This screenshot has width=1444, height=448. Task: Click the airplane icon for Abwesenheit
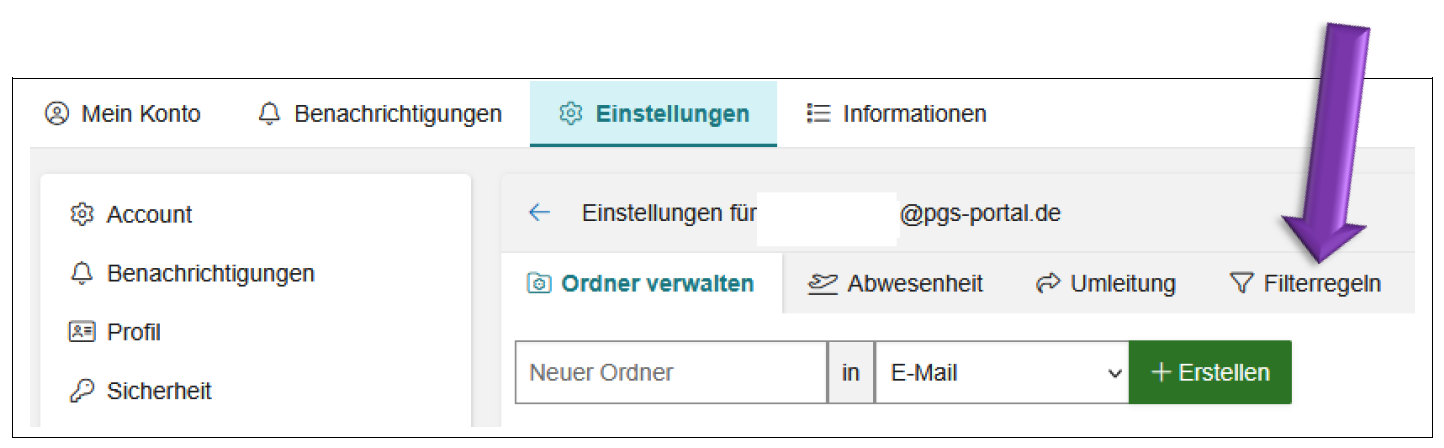[x=822, y=284]
